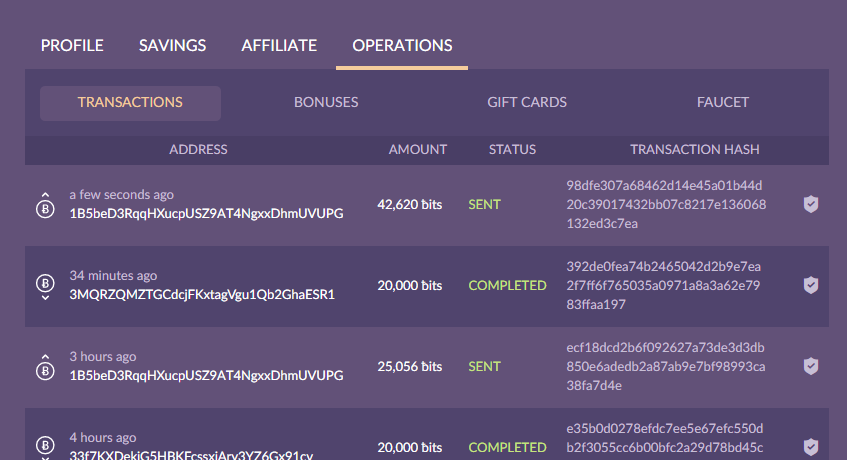This screenshot has width=847, height=460.
Task: Click the SENT status of the 42,620 bits row
Action: click(485, 205)
